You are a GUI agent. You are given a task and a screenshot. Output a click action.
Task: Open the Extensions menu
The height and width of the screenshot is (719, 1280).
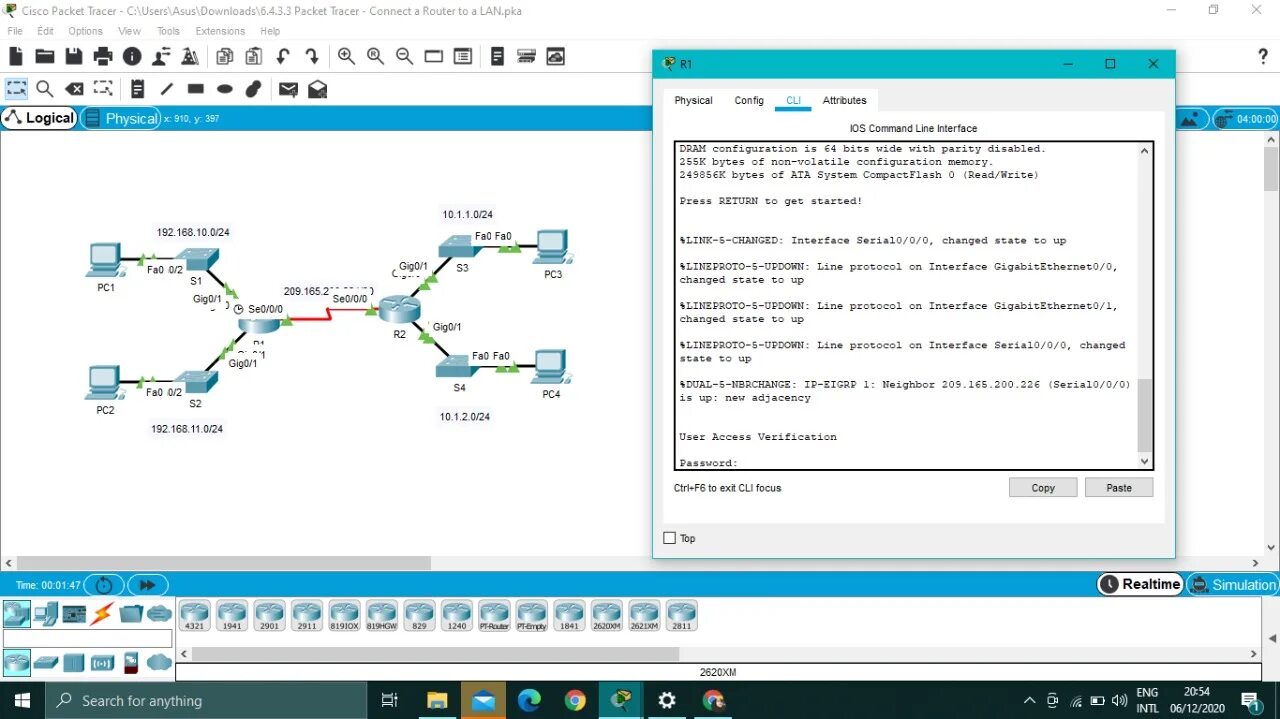click(220, 31)
